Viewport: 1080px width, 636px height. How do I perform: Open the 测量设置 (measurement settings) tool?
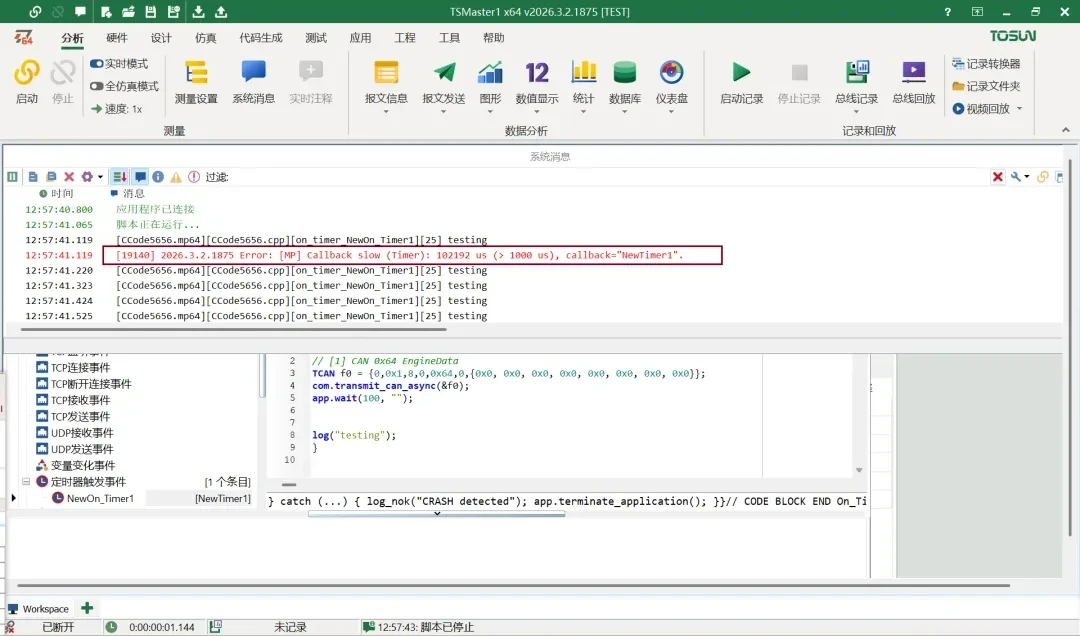tap(196, 85)
